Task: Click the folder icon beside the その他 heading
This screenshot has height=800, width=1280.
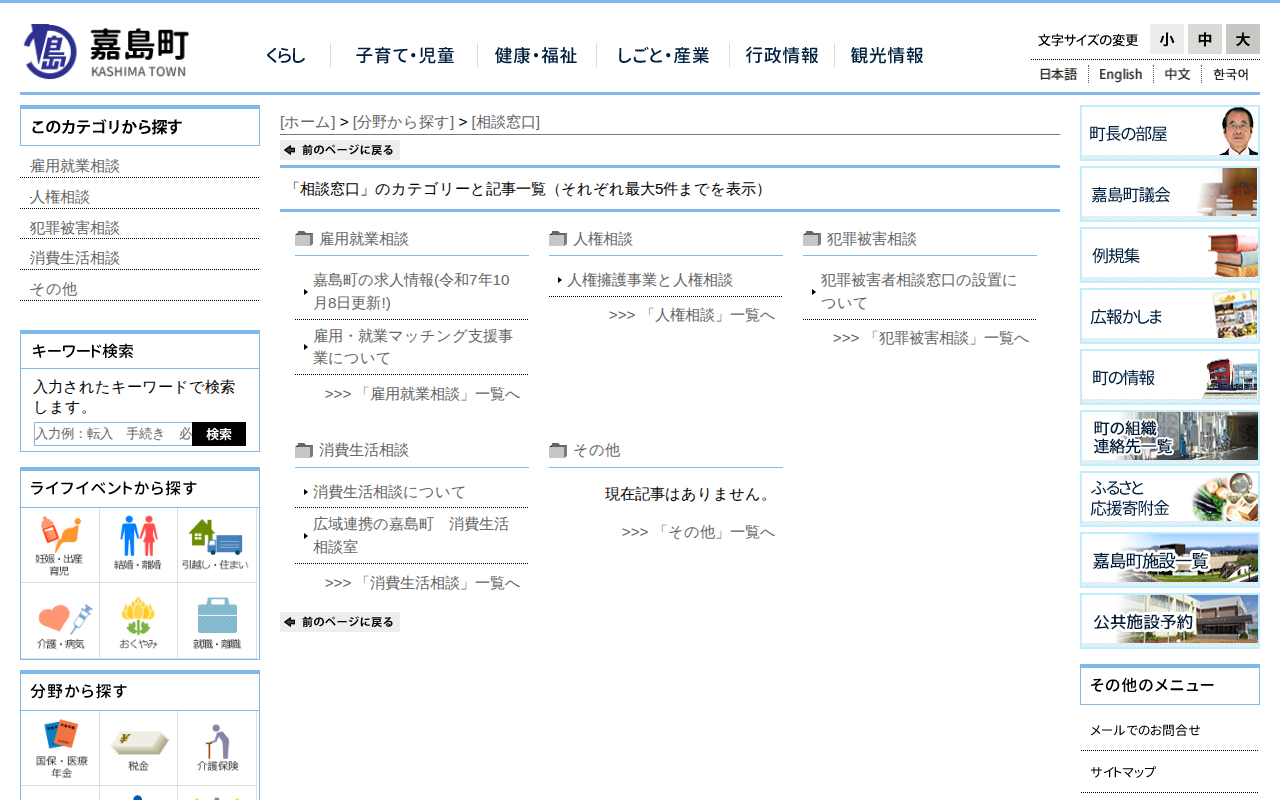Action: (x=558, y=450)
